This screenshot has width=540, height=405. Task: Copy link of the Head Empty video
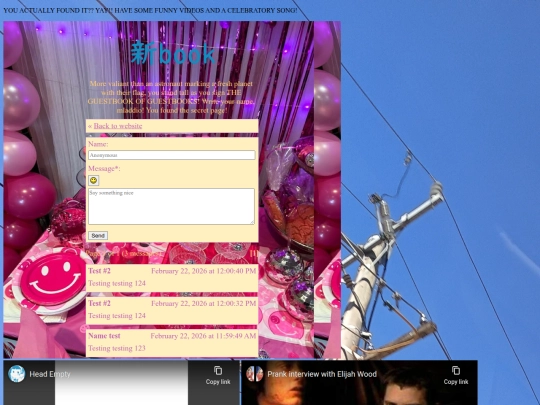(218, 375)
